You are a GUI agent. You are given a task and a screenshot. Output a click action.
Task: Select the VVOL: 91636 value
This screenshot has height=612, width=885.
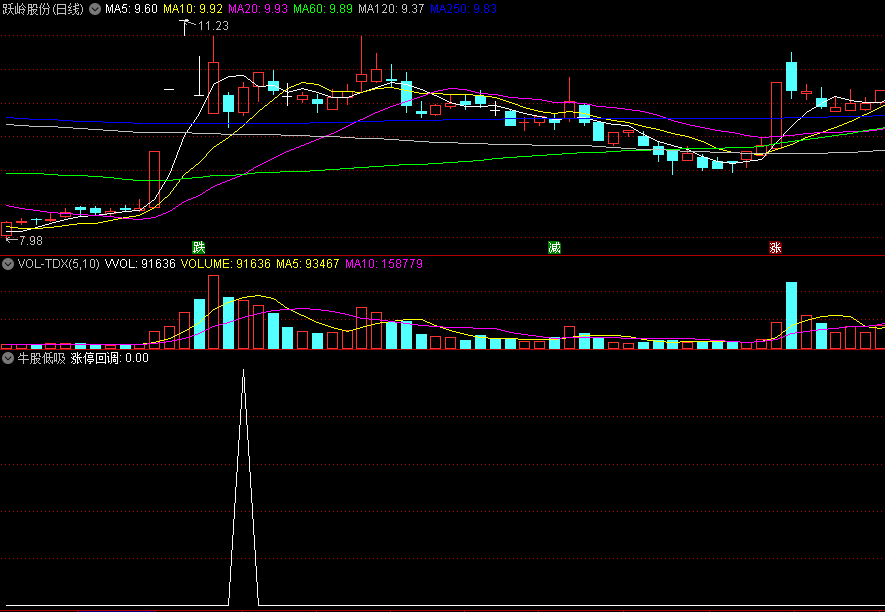point(141,264)
